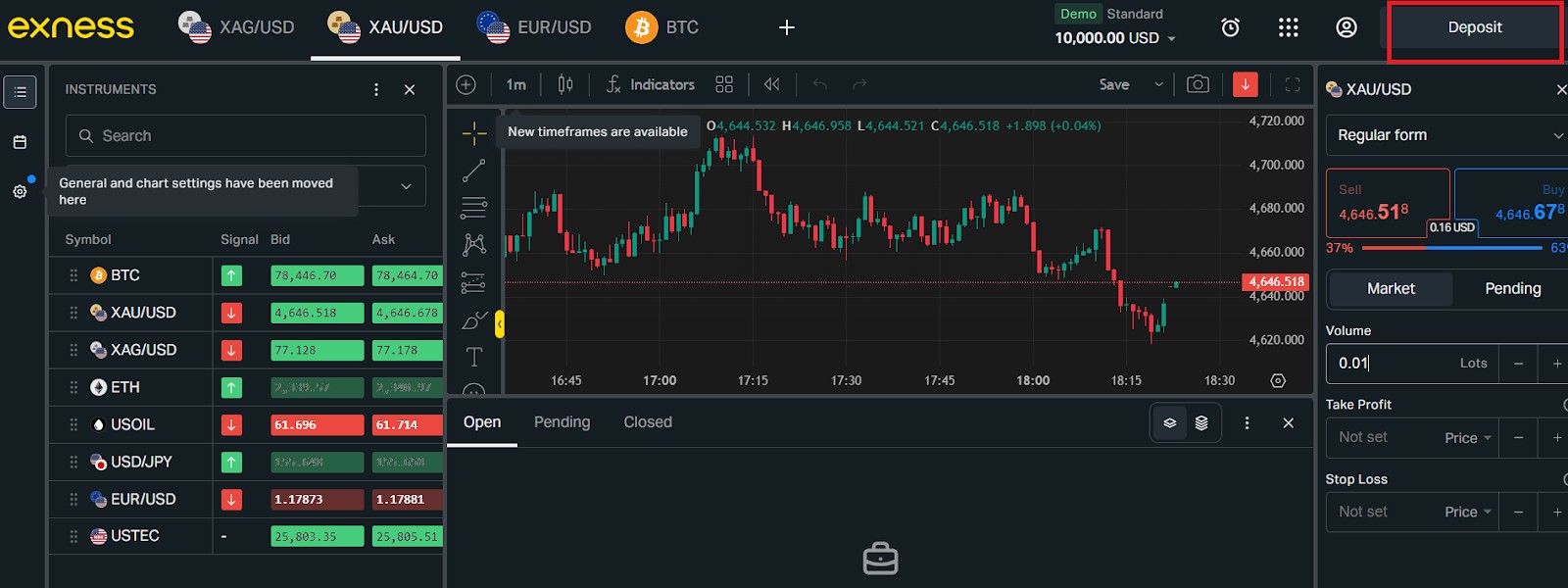Click the compare/add symbol plus circle icon
The image size is (1568, 588).
point(466,84)
